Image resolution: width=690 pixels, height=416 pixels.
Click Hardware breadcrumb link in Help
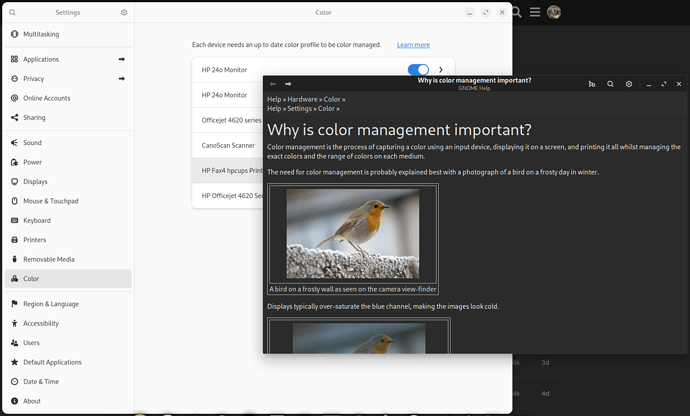point(302,99)
